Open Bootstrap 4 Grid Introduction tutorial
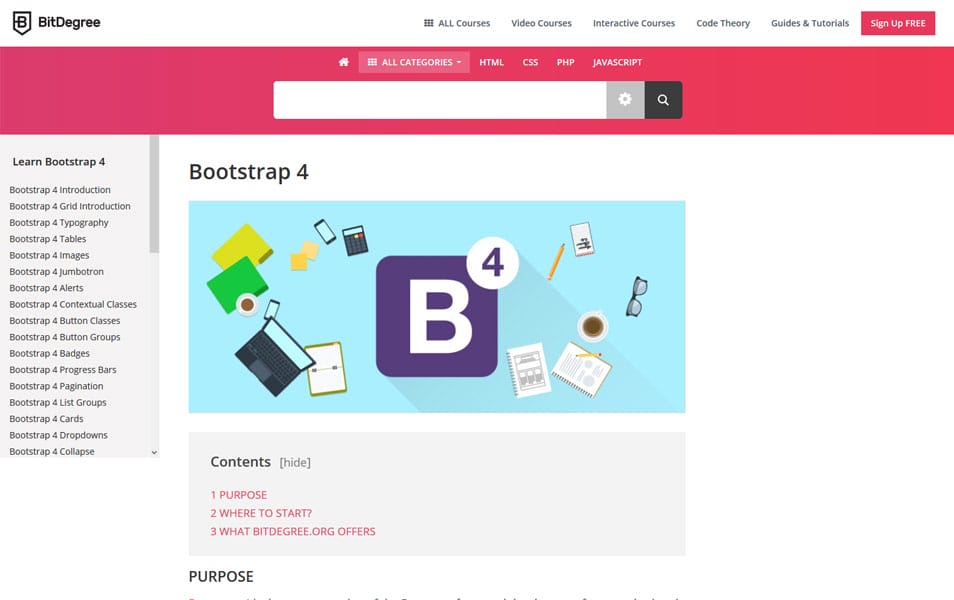The height and width of the screenshot is (600, 954). [x=70, y=206]
